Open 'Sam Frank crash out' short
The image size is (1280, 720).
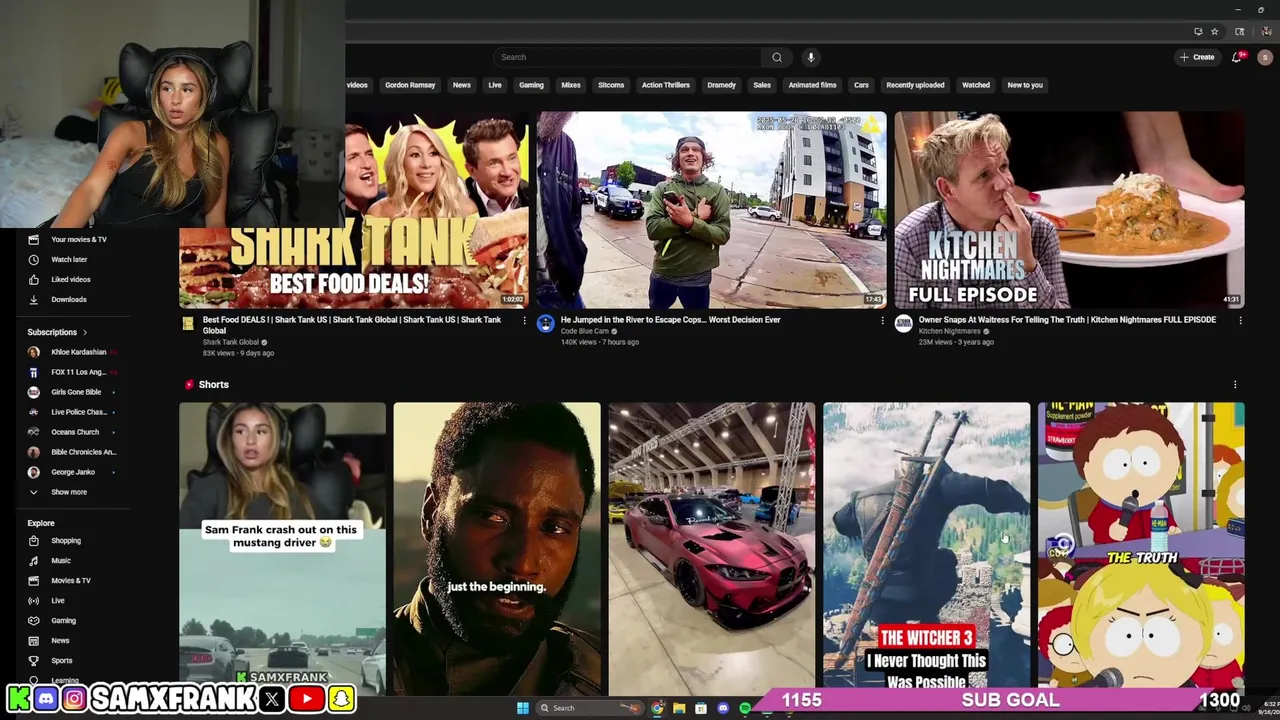282,548
